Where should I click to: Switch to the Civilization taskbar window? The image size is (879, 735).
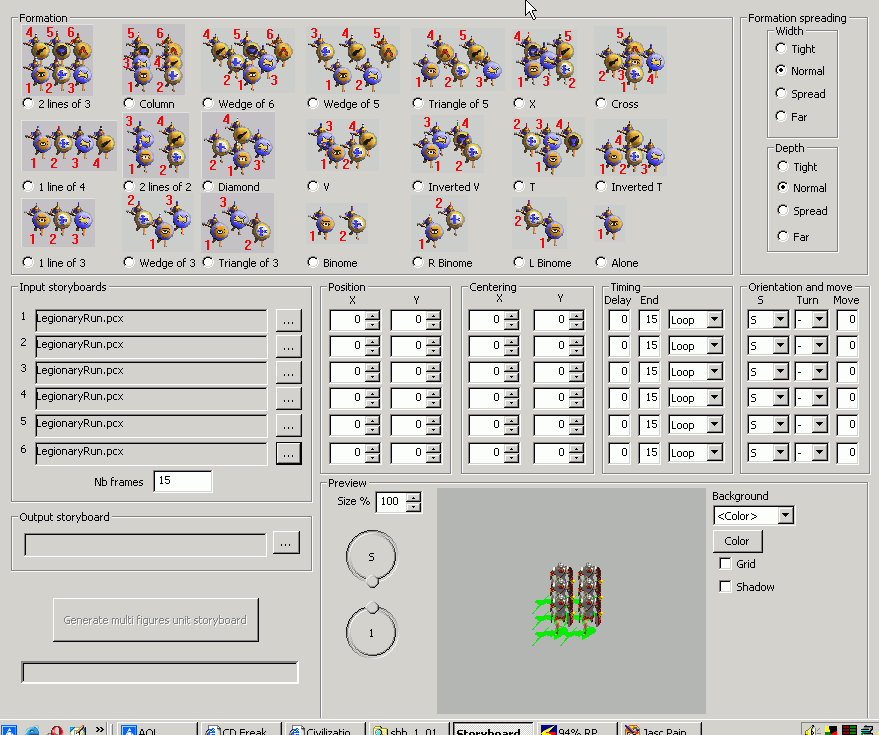(x=325, y=729)
